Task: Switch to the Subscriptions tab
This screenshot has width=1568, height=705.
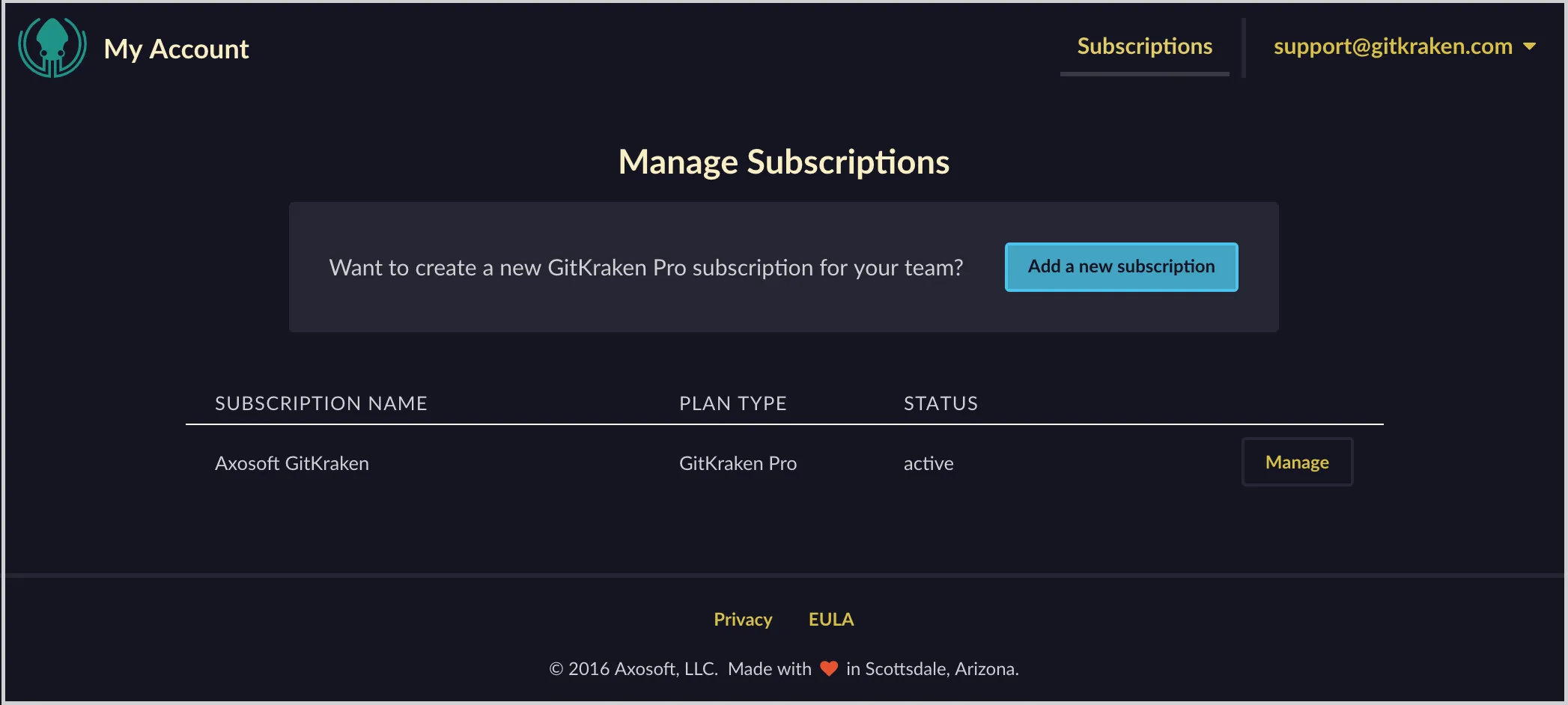Action: (1144, 46)
